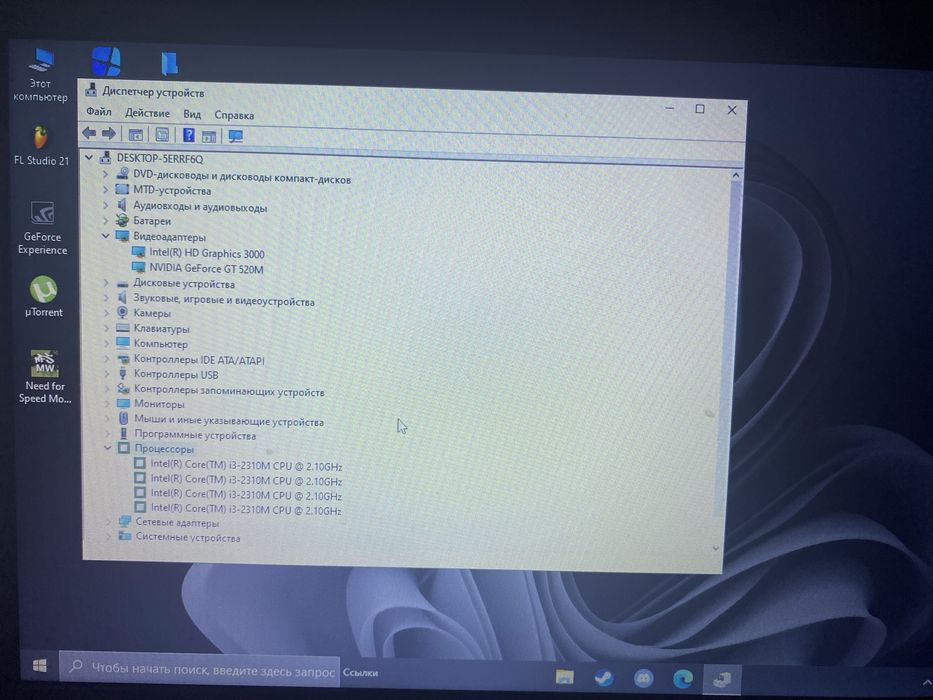The width and height of the screenshot is (933, 700).
Task: Expand the Батареи category
Action: click(x=105, y=220)
